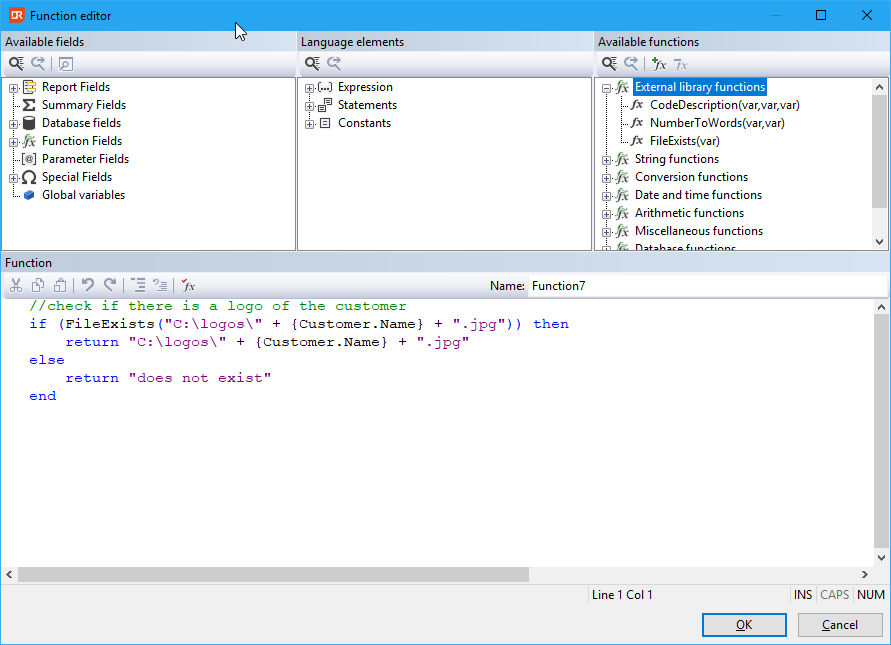Select NumberToWords(var,var) function
This screenshot has width=891, height=645.
pyautogui.click(x=717, y=123)
